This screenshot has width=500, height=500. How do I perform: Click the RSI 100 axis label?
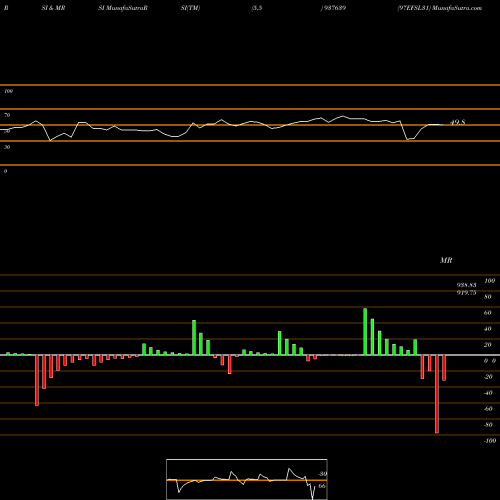(x=8, y=91)
